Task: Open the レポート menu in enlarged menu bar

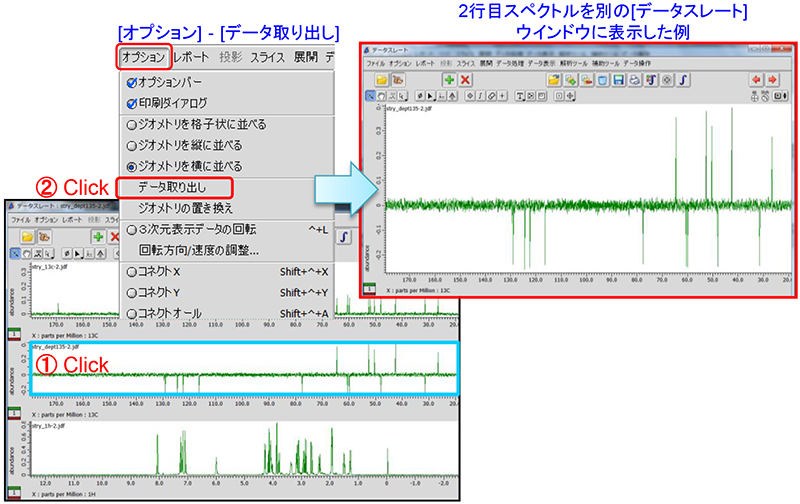Action: (194, 58)
